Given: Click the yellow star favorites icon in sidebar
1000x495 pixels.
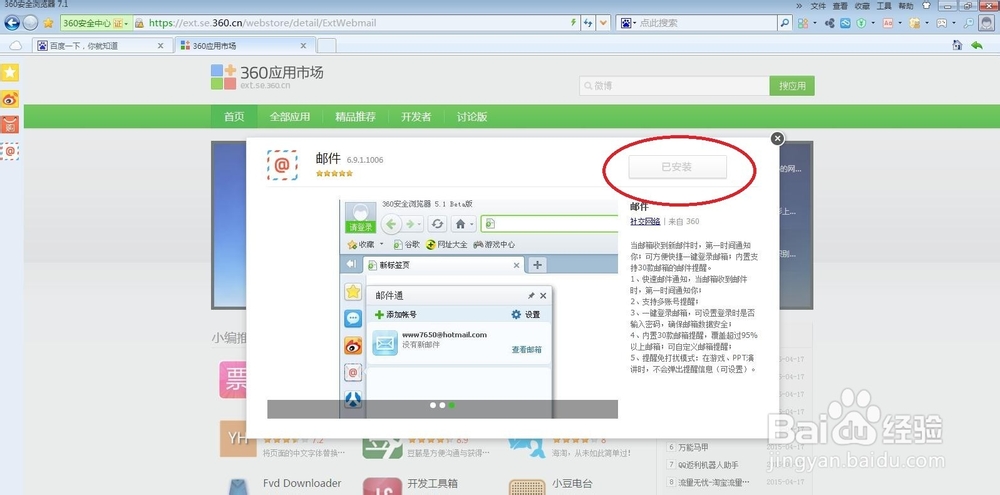Looking at the screenshot, I should pos(10,72).
